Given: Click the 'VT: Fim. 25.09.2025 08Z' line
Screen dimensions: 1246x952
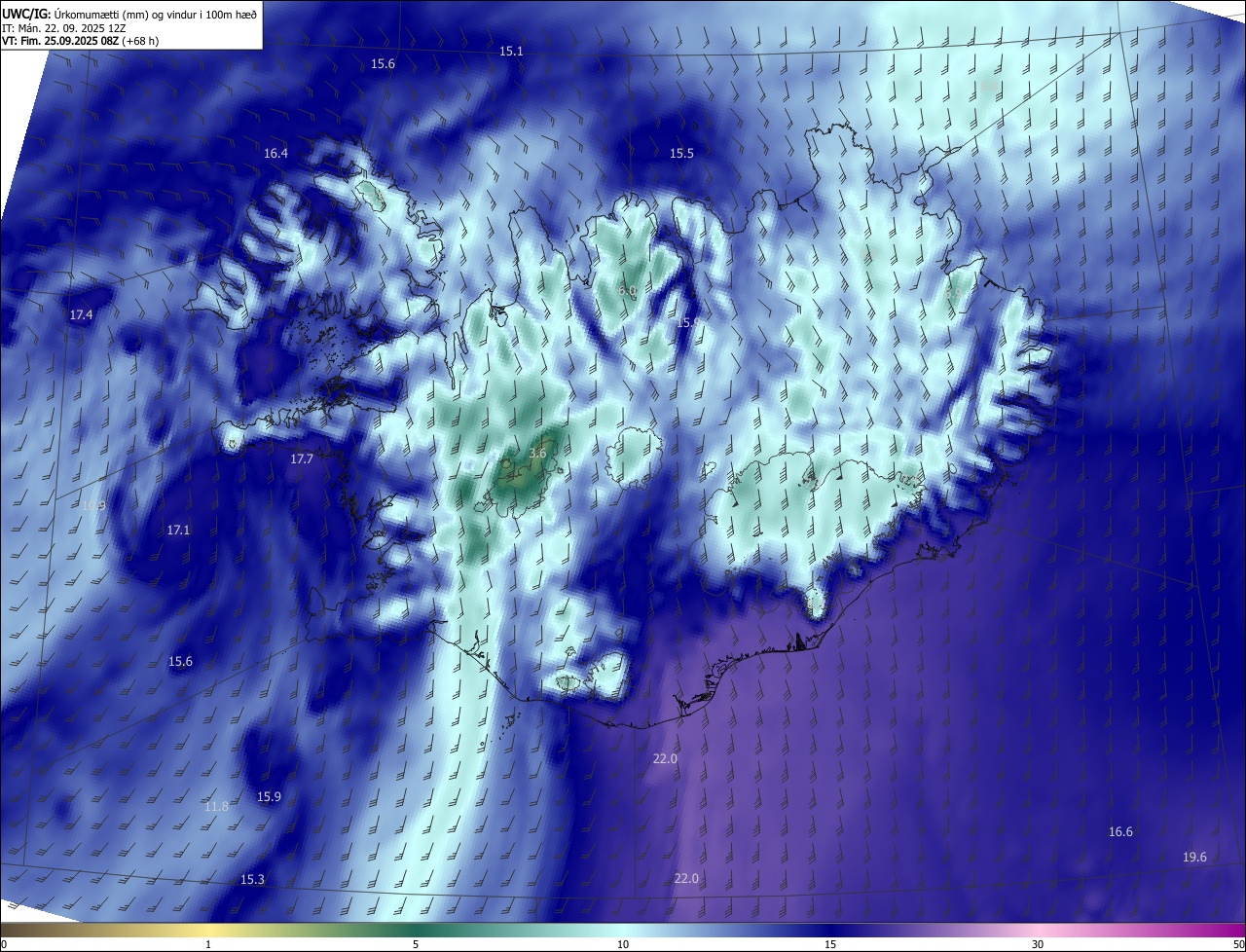Looking at the screenshot, I should pyautogui.click(x=61, y=41).
